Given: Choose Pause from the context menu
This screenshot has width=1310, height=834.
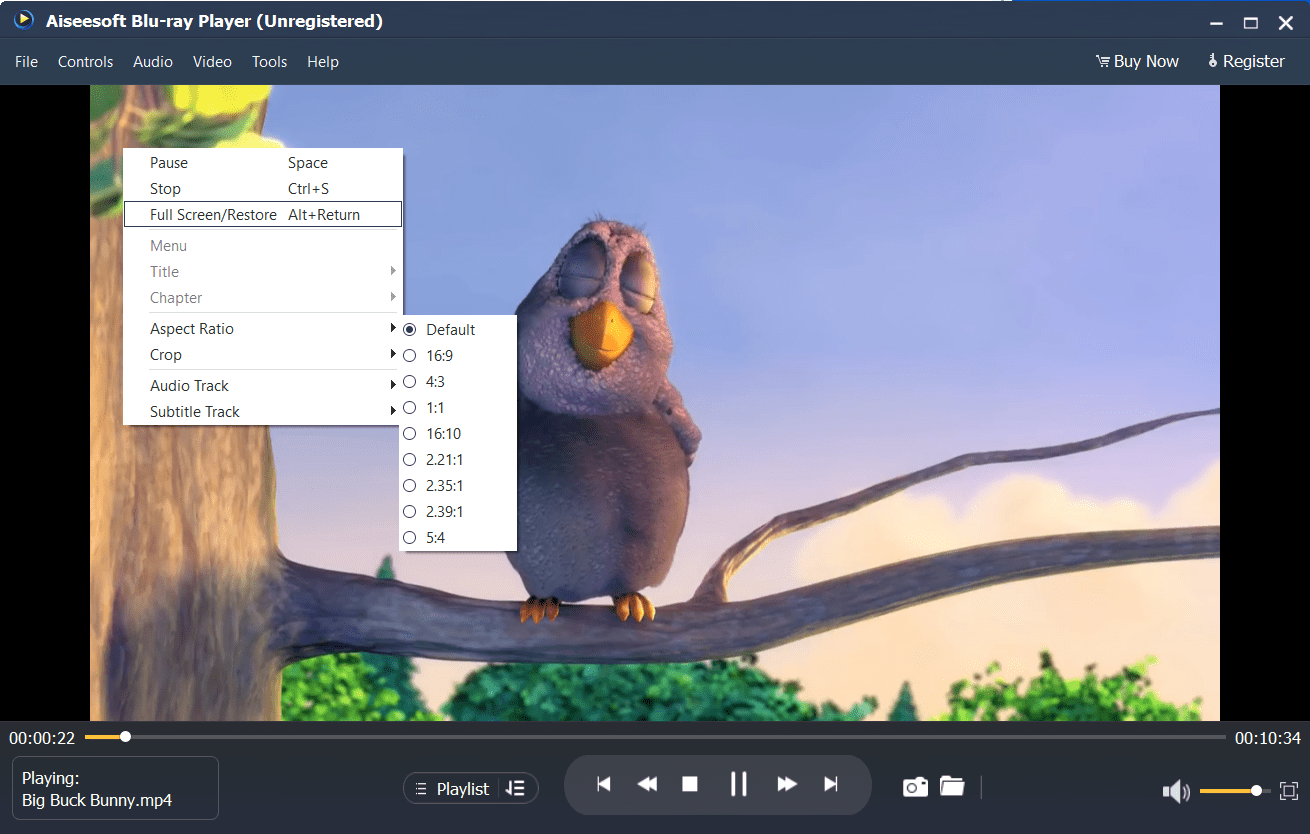Looking at the screenshot, I should click(x=262, y=162).
